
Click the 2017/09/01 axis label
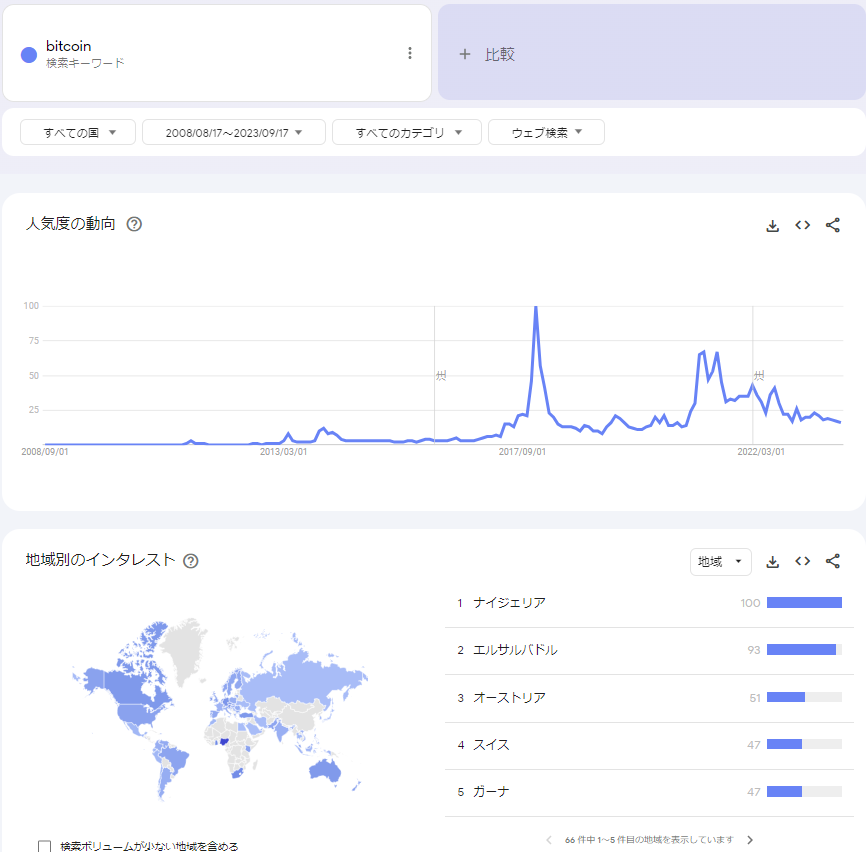pyautogui.click(x=522, y=452)
